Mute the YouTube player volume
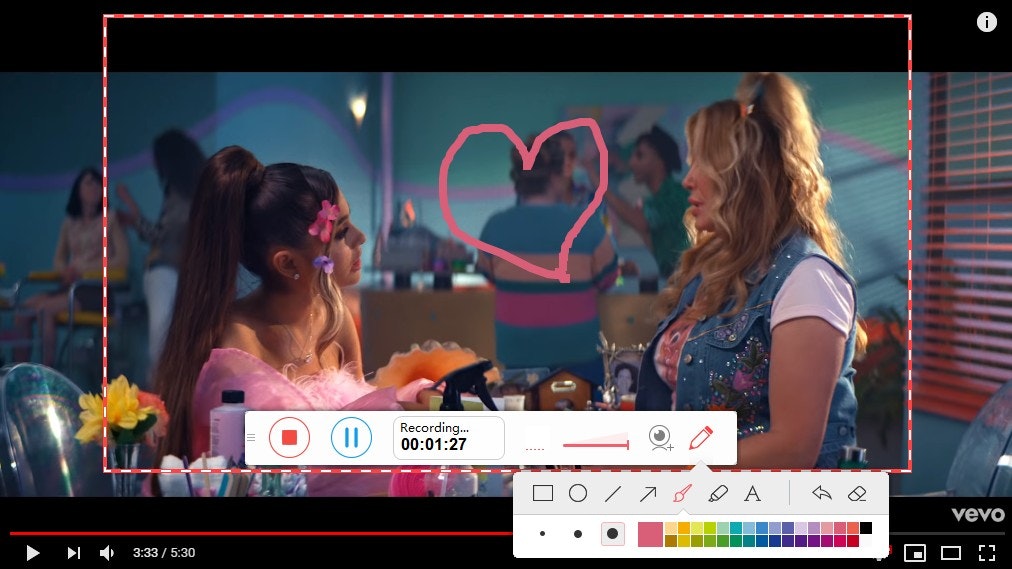This screenshot has width=1012, height=569. [x=106, y=553]
